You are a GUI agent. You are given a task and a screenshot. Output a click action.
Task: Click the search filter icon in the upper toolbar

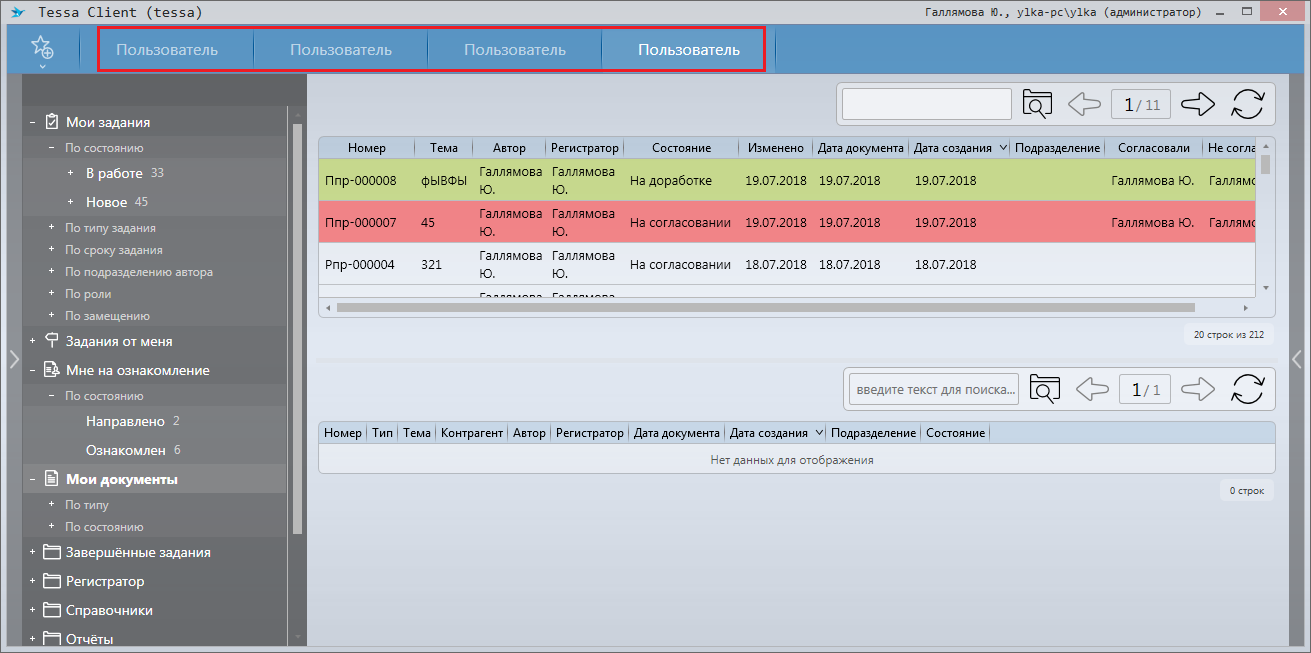pos(1038,104)
